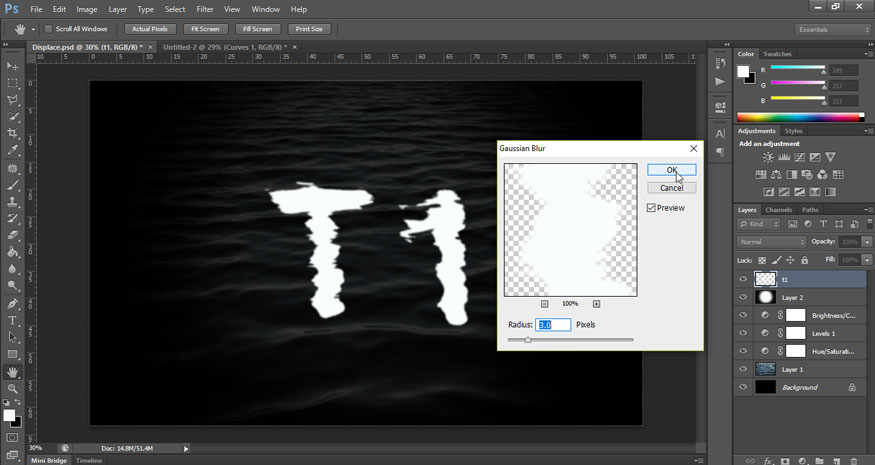Click the layer style fx icon
This screenshot has width=875, height=465.
[768, 460]
